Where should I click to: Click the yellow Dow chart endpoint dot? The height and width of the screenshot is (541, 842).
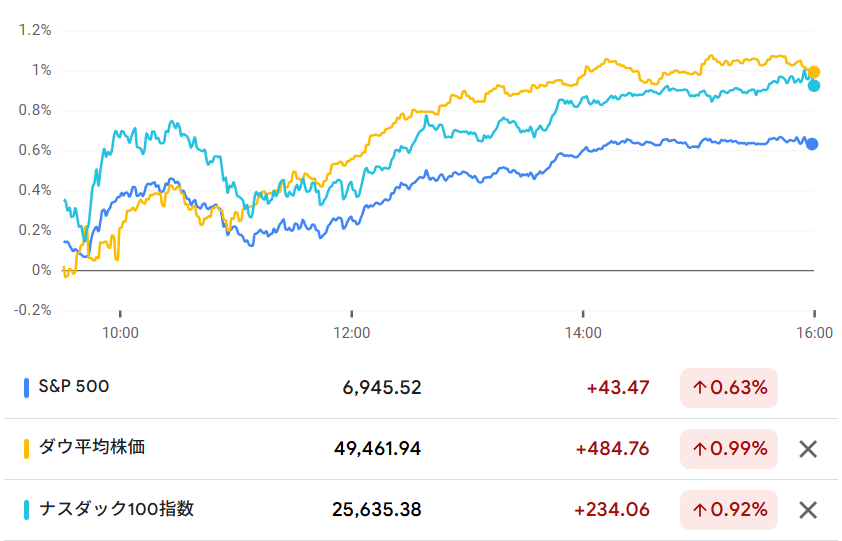pyautogui.click(x=814, y=72)
